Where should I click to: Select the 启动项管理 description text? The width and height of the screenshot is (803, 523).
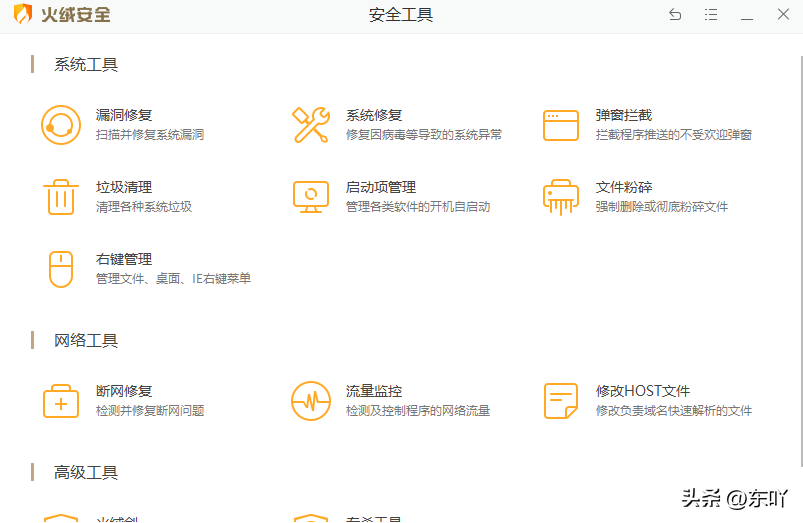(x=418, y=207)
